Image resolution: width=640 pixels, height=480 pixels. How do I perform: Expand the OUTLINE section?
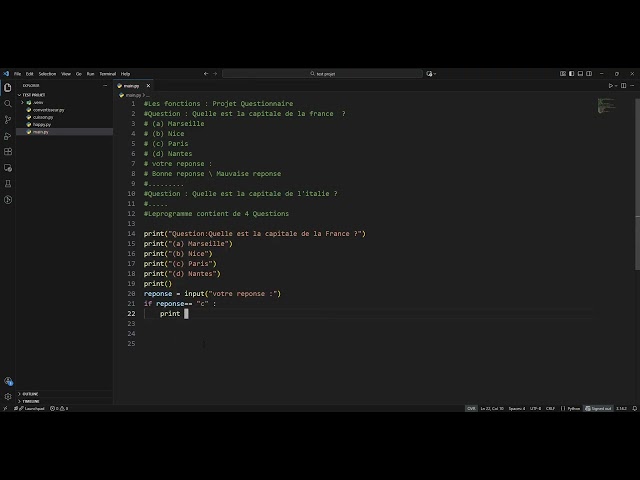coord(64,394)
